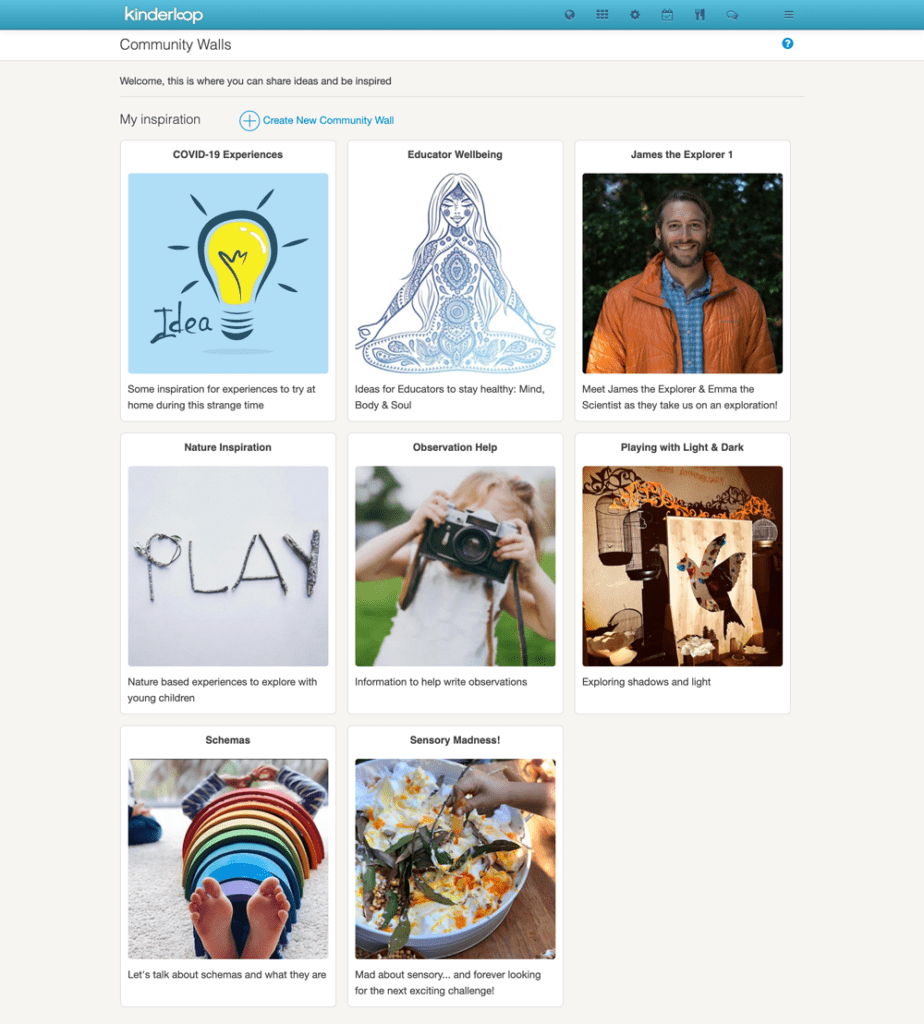Click the plus circle create wall icon

[249, 120]
